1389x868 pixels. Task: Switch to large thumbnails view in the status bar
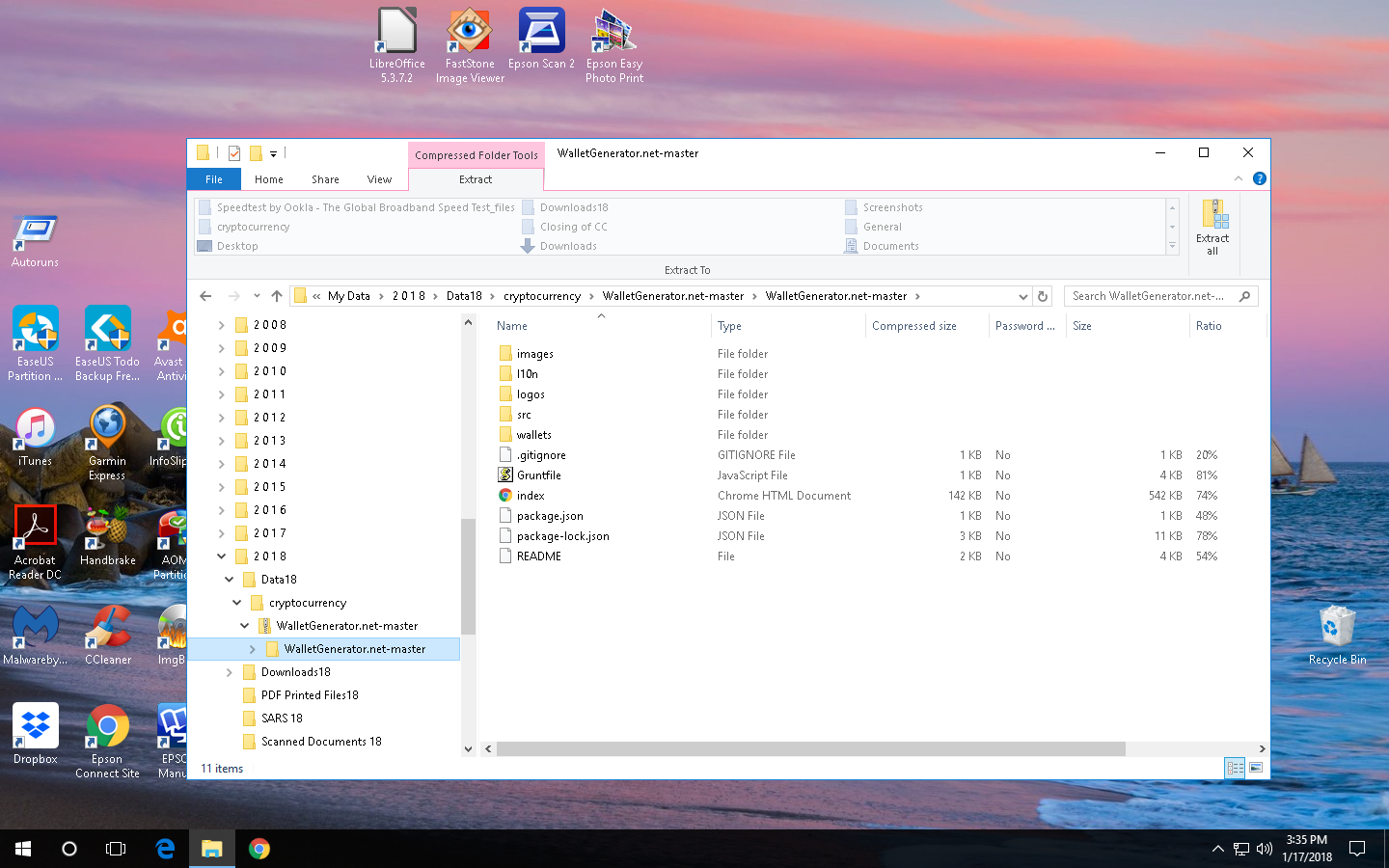[x=1256, y=768]
